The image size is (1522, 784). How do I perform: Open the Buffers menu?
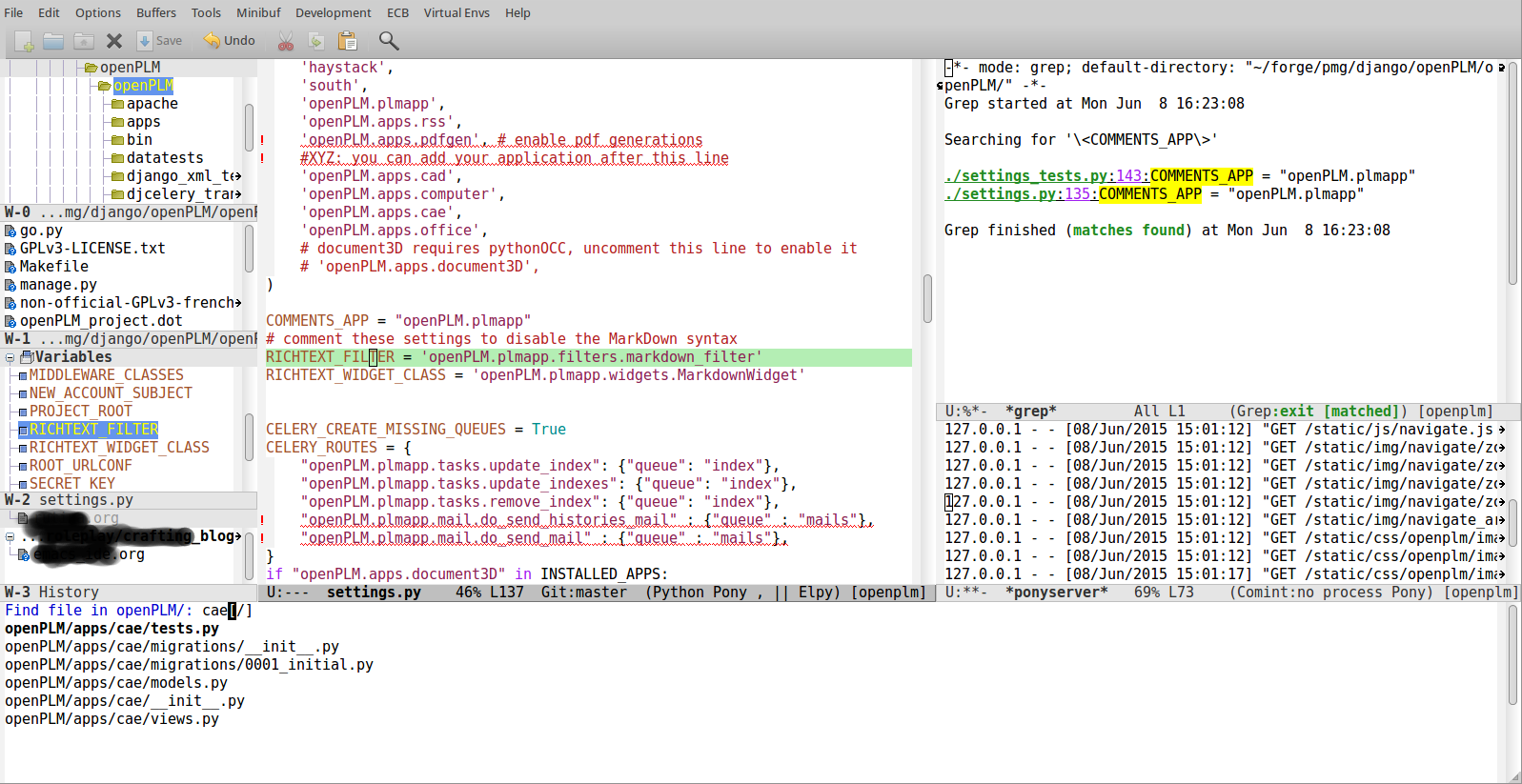[x=156, y=12]
